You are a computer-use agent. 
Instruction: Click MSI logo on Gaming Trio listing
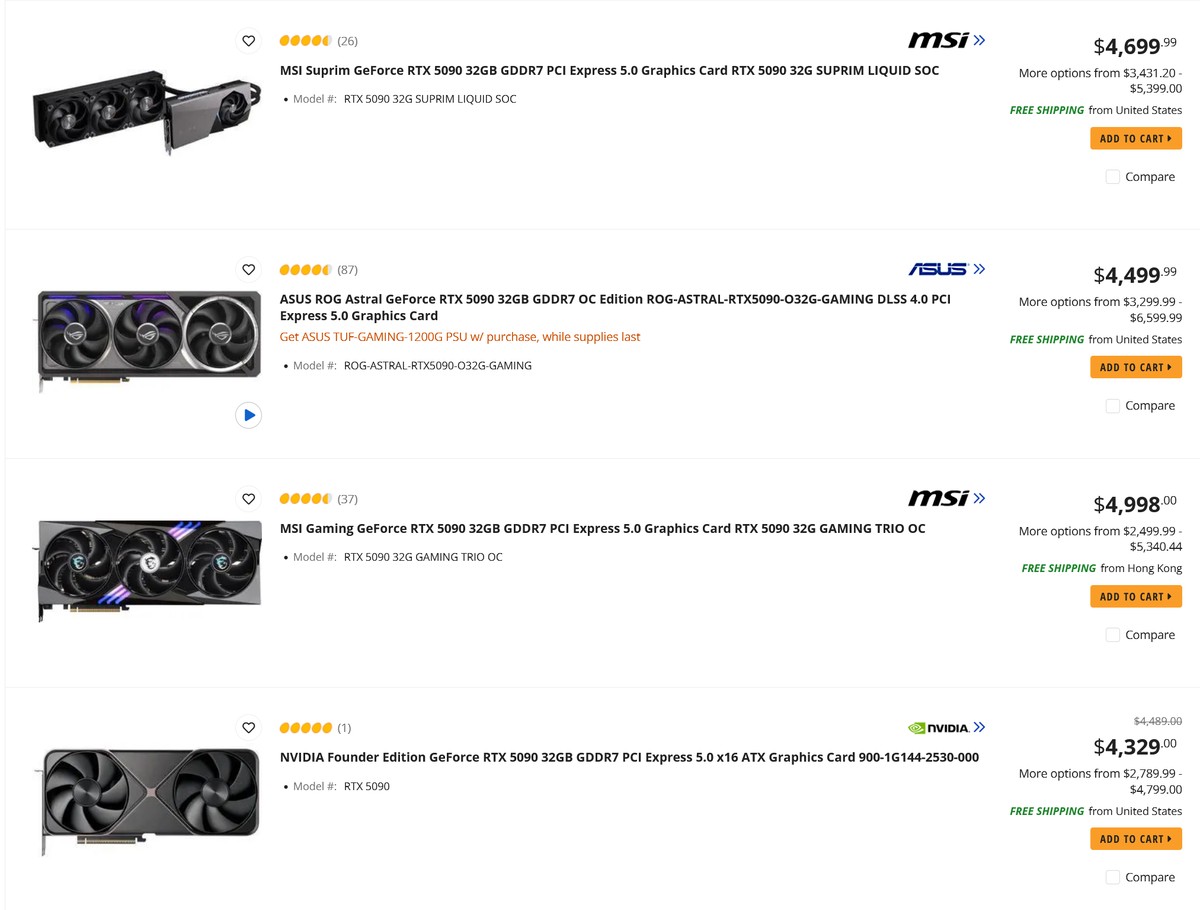946,498
